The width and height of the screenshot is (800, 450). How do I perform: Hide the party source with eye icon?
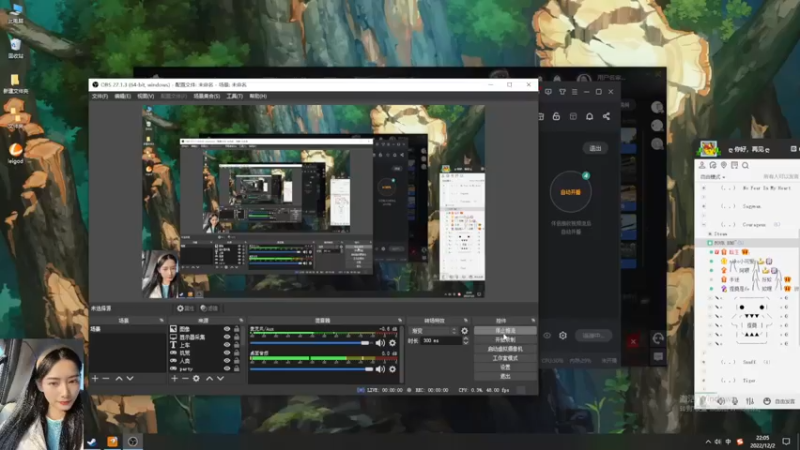tap(227, 368)
